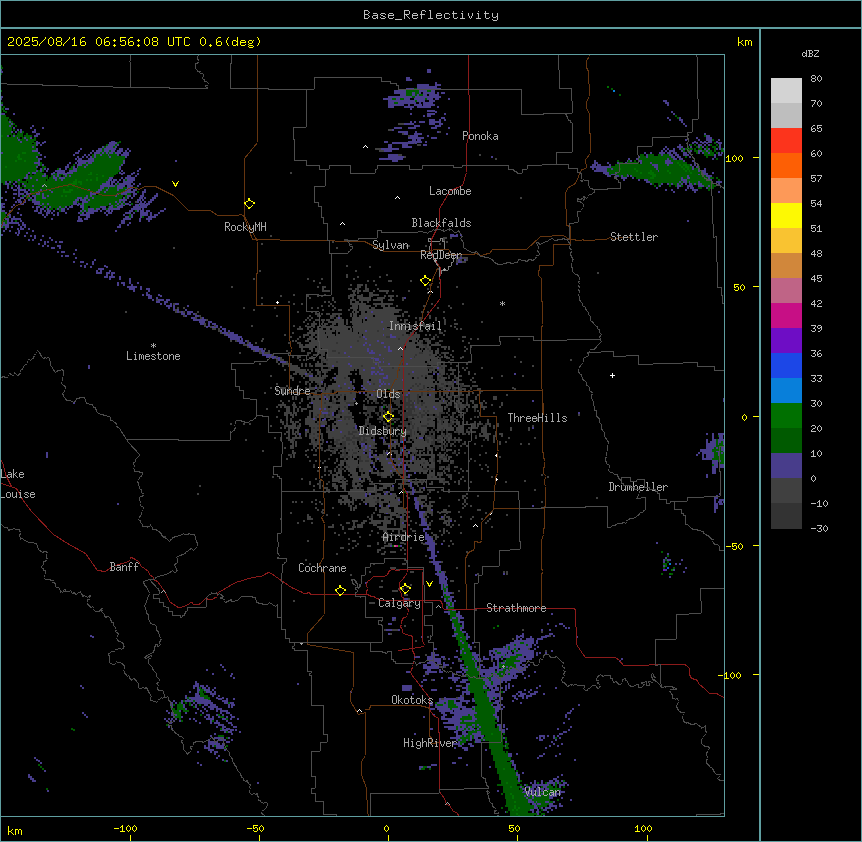Select the Innisfail label

415,326
